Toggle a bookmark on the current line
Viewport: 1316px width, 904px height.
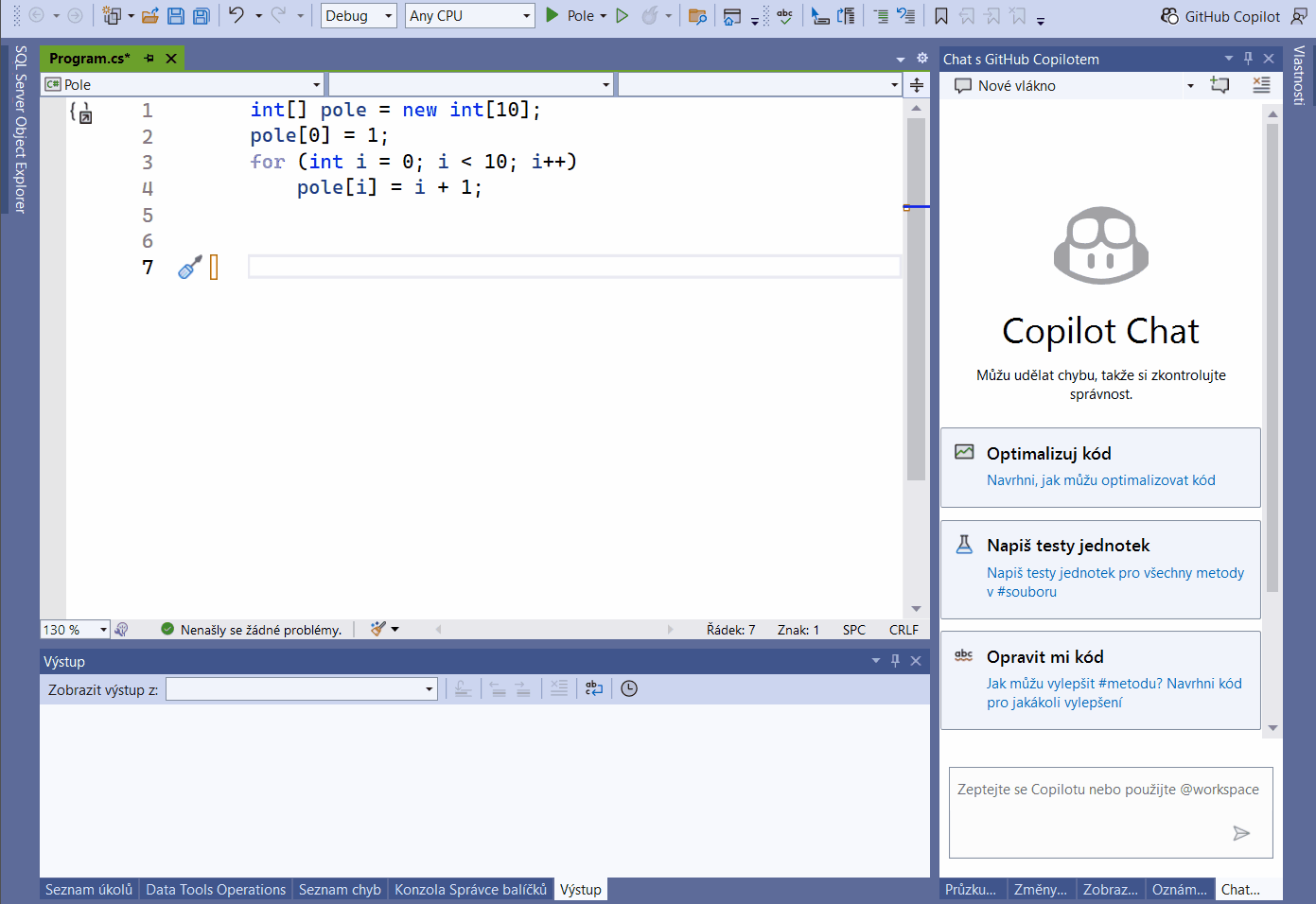(941, 16)
